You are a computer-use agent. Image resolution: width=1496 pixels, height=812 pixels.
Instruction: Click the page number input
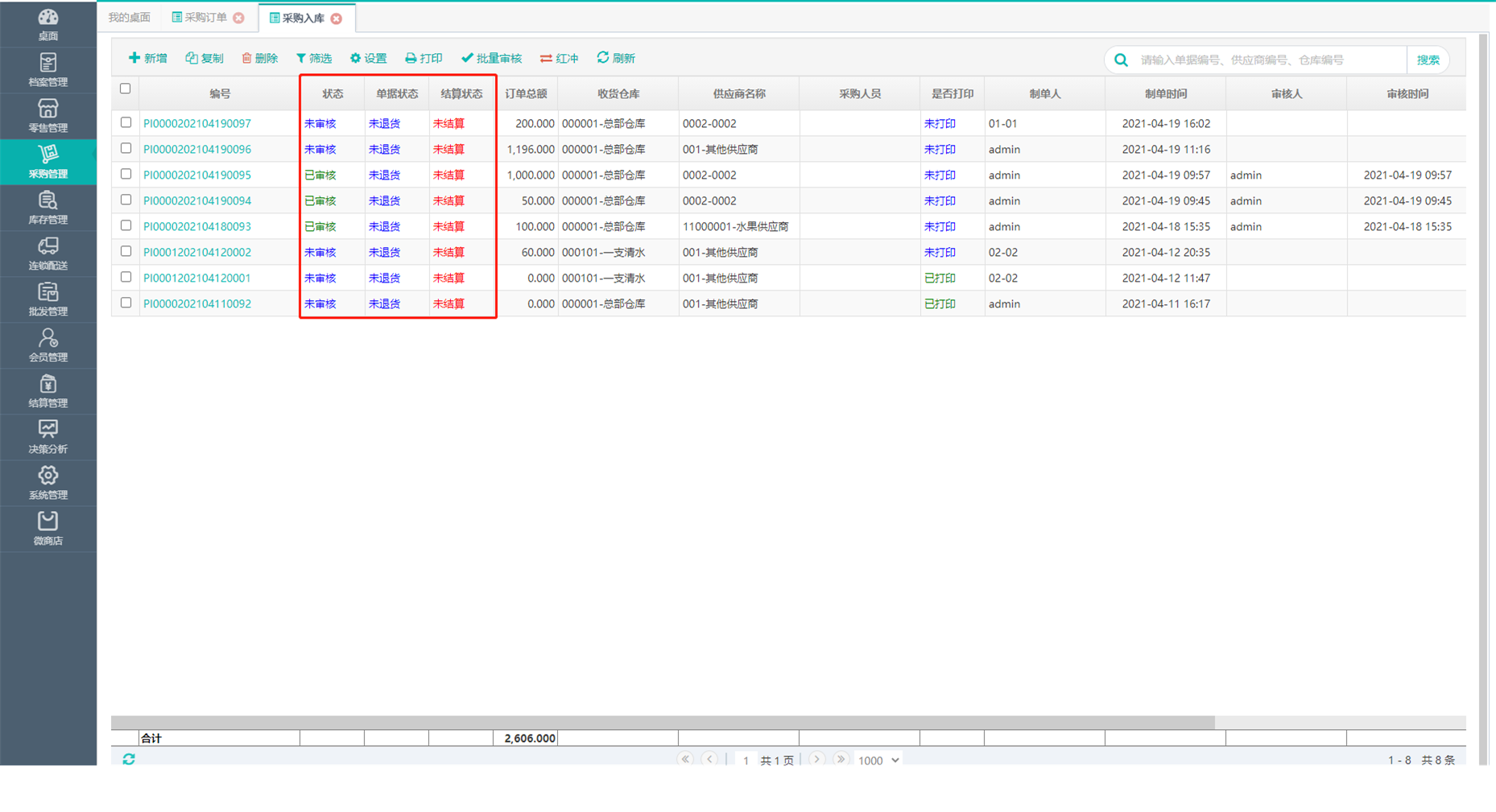[x=746, y=760]
